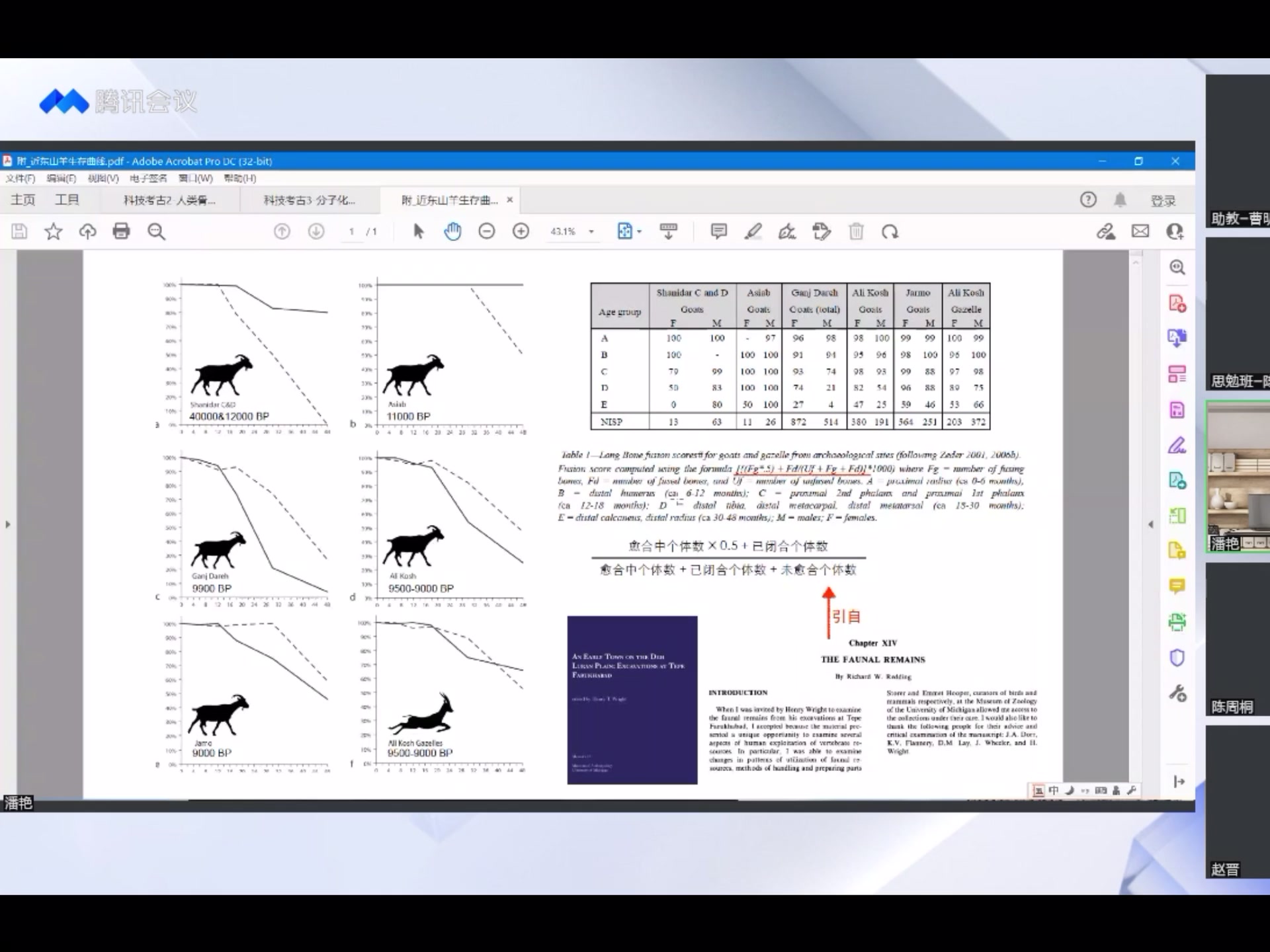Star this PDF as a favorite

(x=54, y=231)
